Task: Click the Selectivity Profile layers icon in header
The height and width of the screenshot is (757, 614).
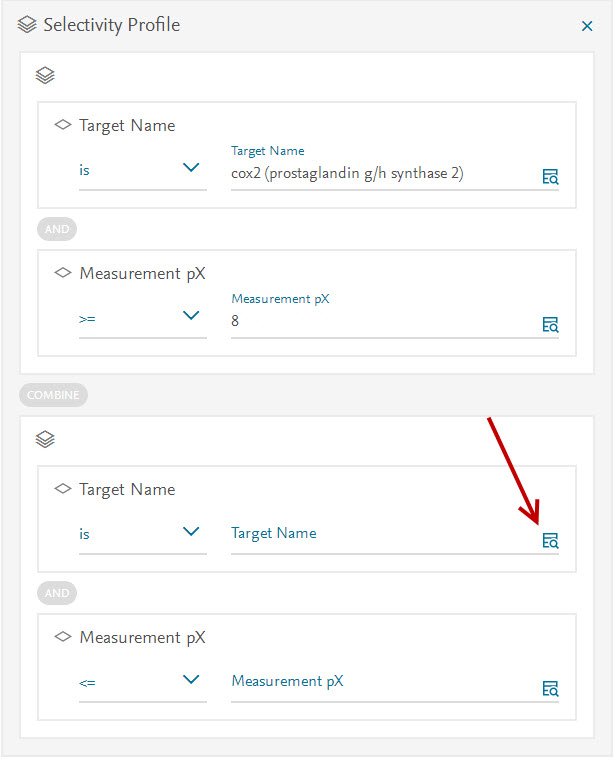Action: [x=27, y=26]
